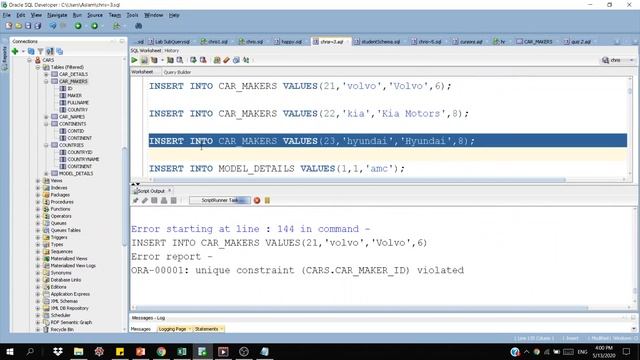Click the New file icon in main toolbar
The height and width of the screenshot is (360, 640).
pos(9,26)
